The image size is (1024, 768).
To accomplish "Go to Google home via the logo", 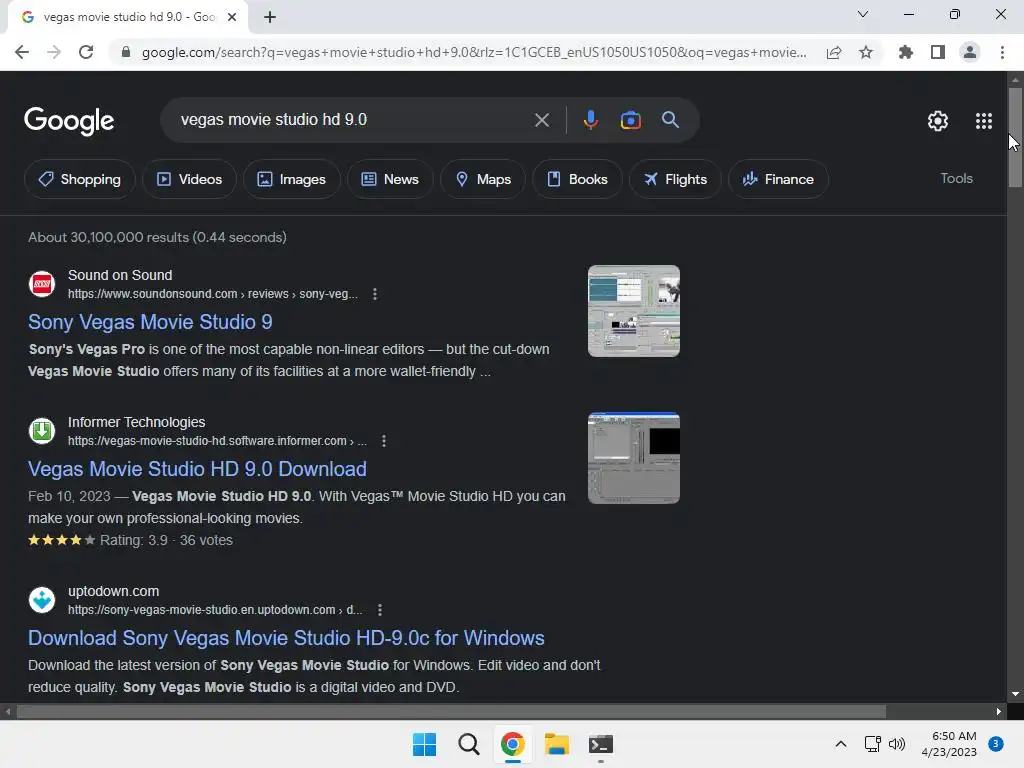I will (69, 121).
